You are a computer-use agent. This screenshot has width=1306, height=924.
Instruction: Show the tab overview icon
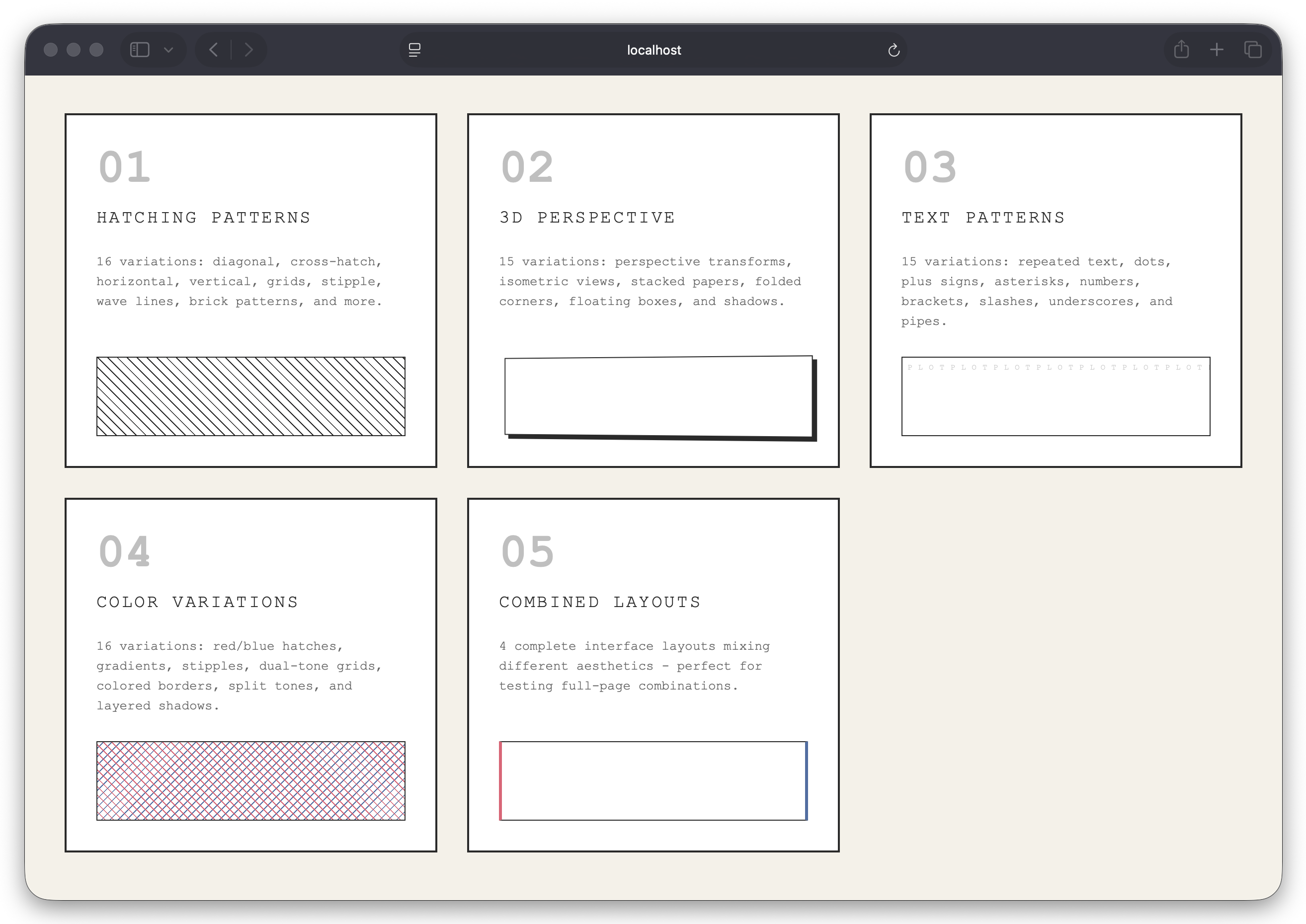(1252, 50)
